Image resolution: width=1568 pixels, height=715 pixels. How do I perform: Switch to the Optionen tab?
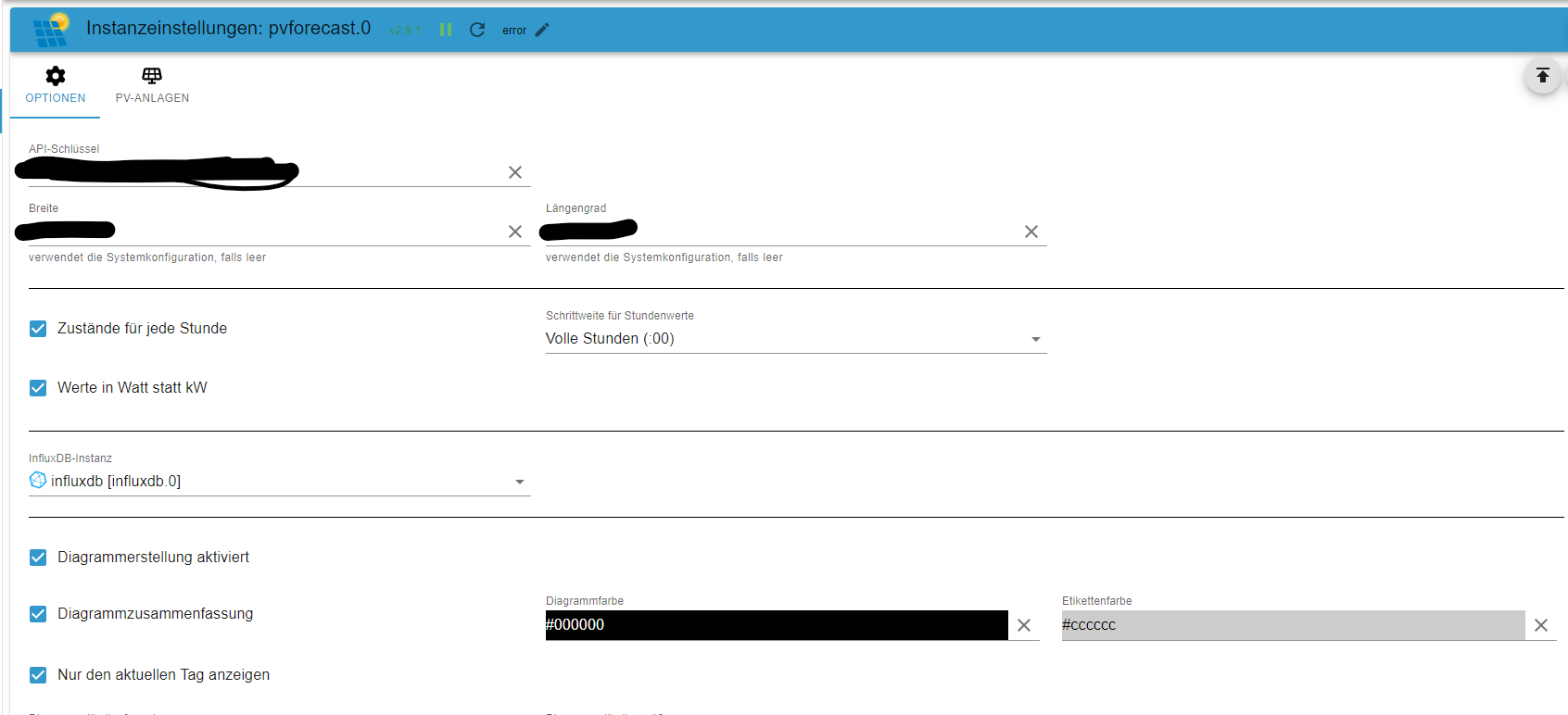56,86
